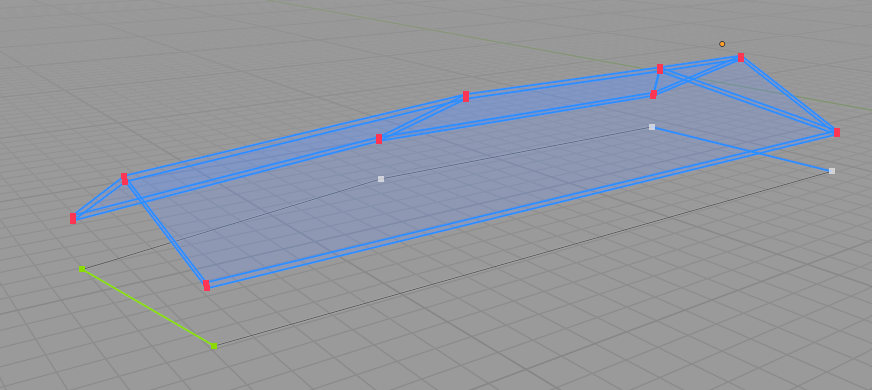Click the blue edge joining the two rightmost white vertices
Image resolution: width=872 pixels, height=390 pixels.
[741, 149]
